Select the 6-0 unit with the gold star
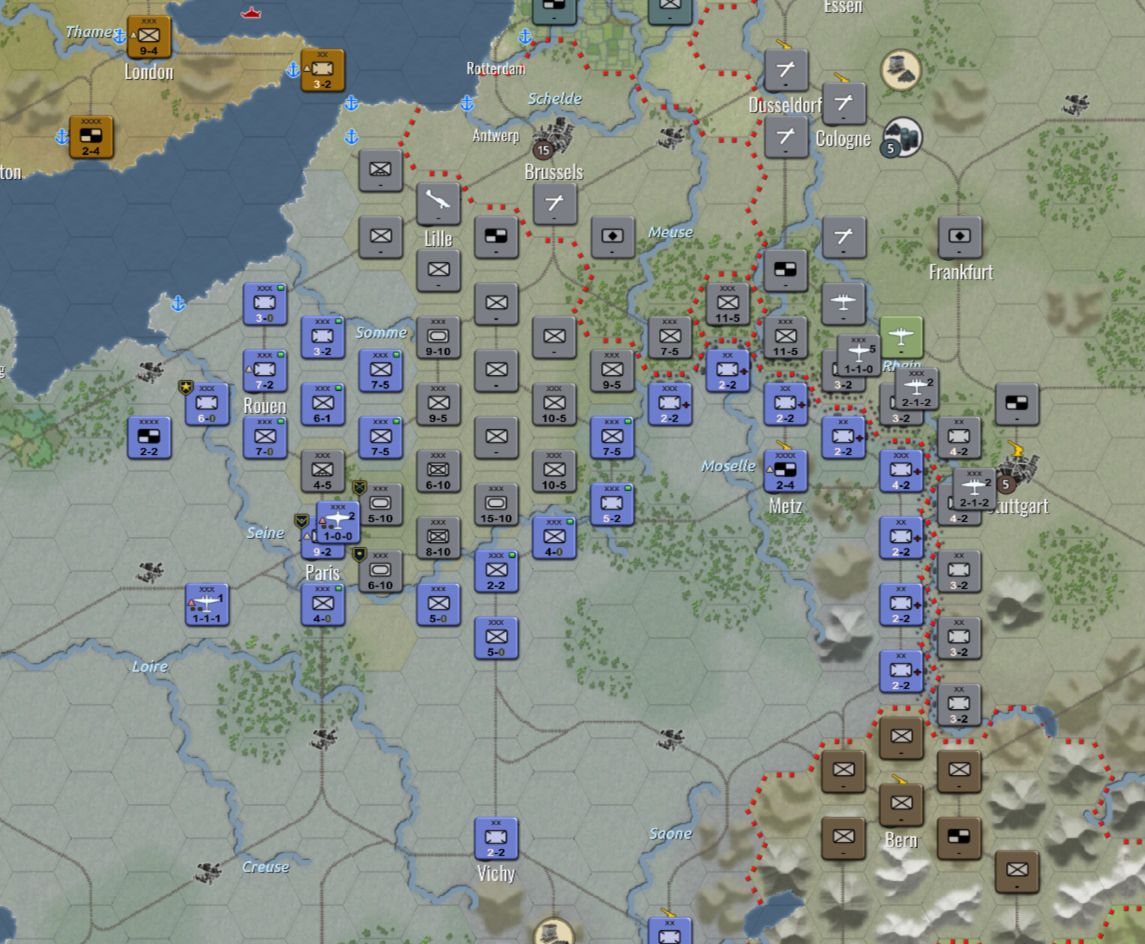Image resolution: width=1145 pixels, height=944 pixels. coord(207,404)
